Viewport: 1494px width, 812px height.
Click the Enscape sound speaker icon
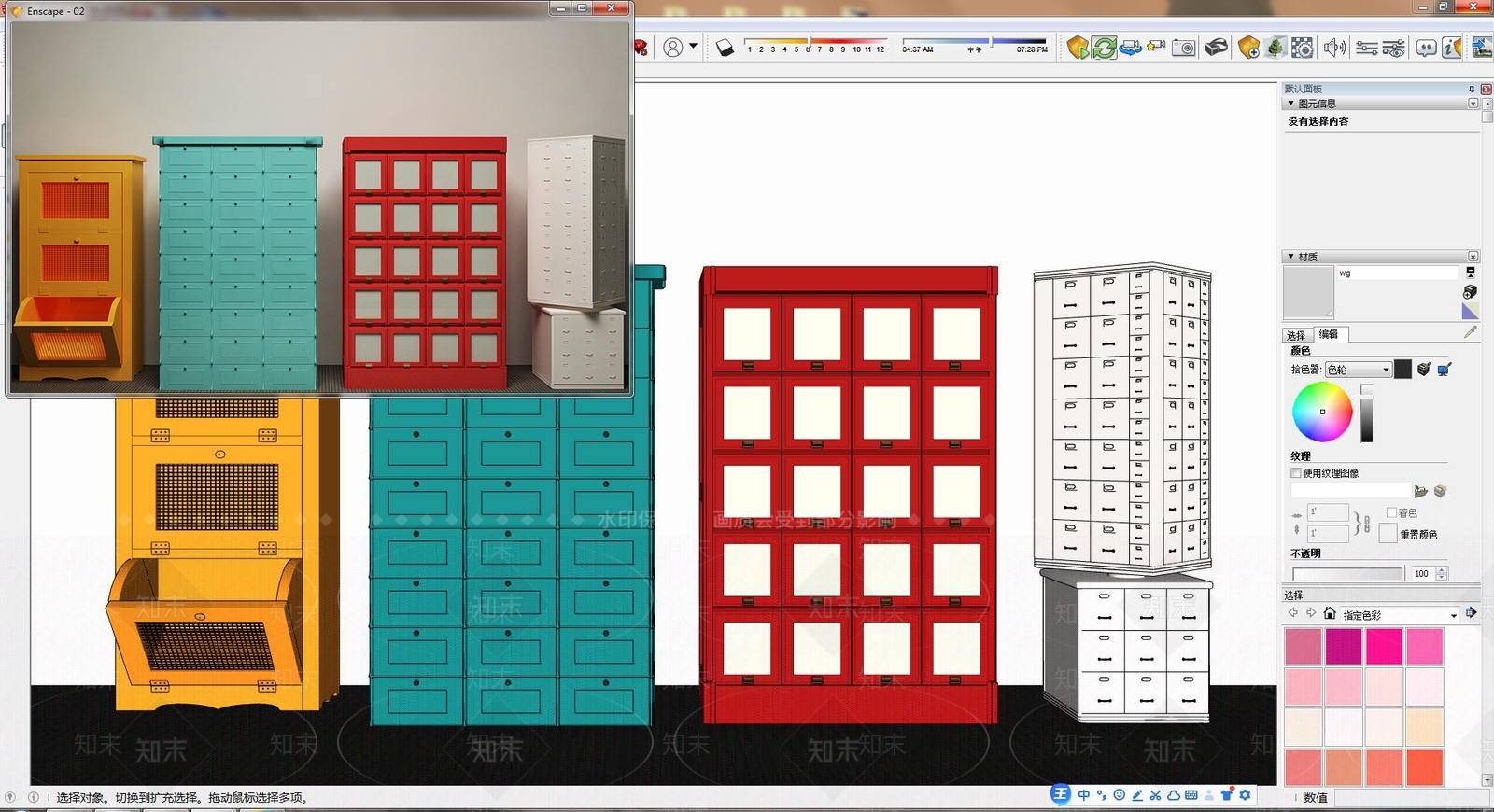(1334, 47)
